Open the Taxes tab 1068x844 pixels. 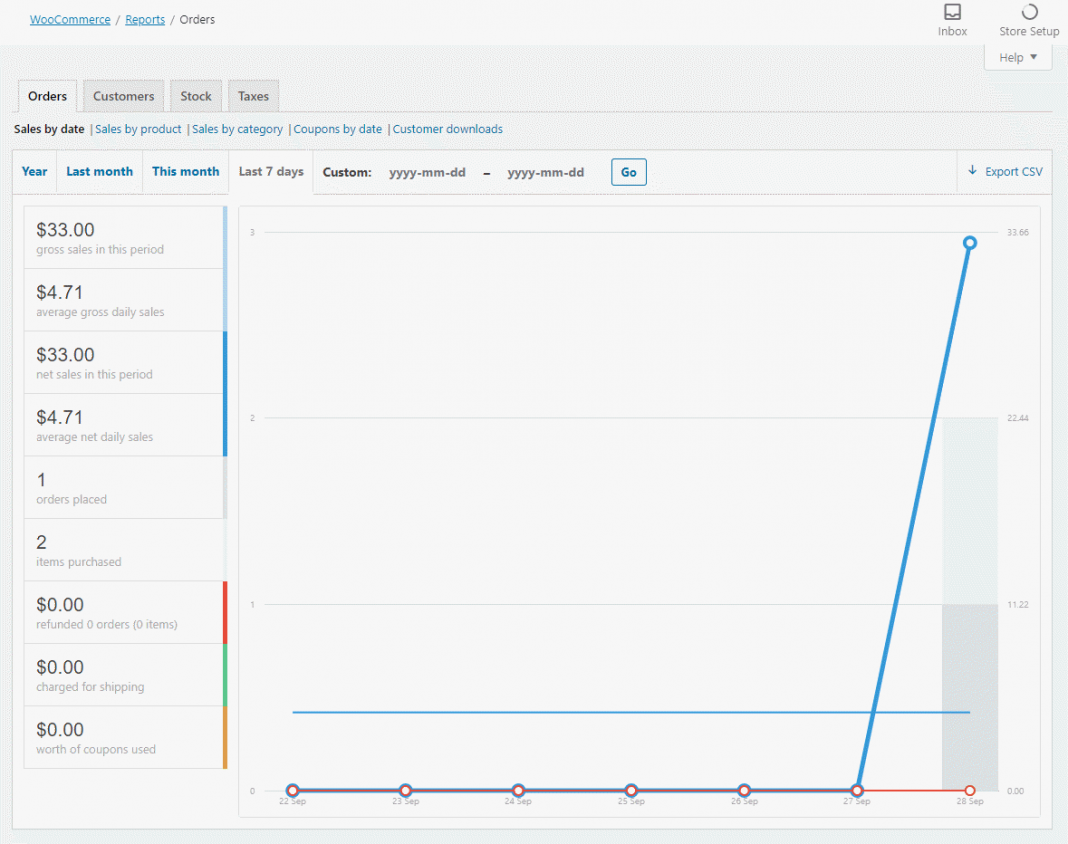pyautogui.click(x=253, y=96)
